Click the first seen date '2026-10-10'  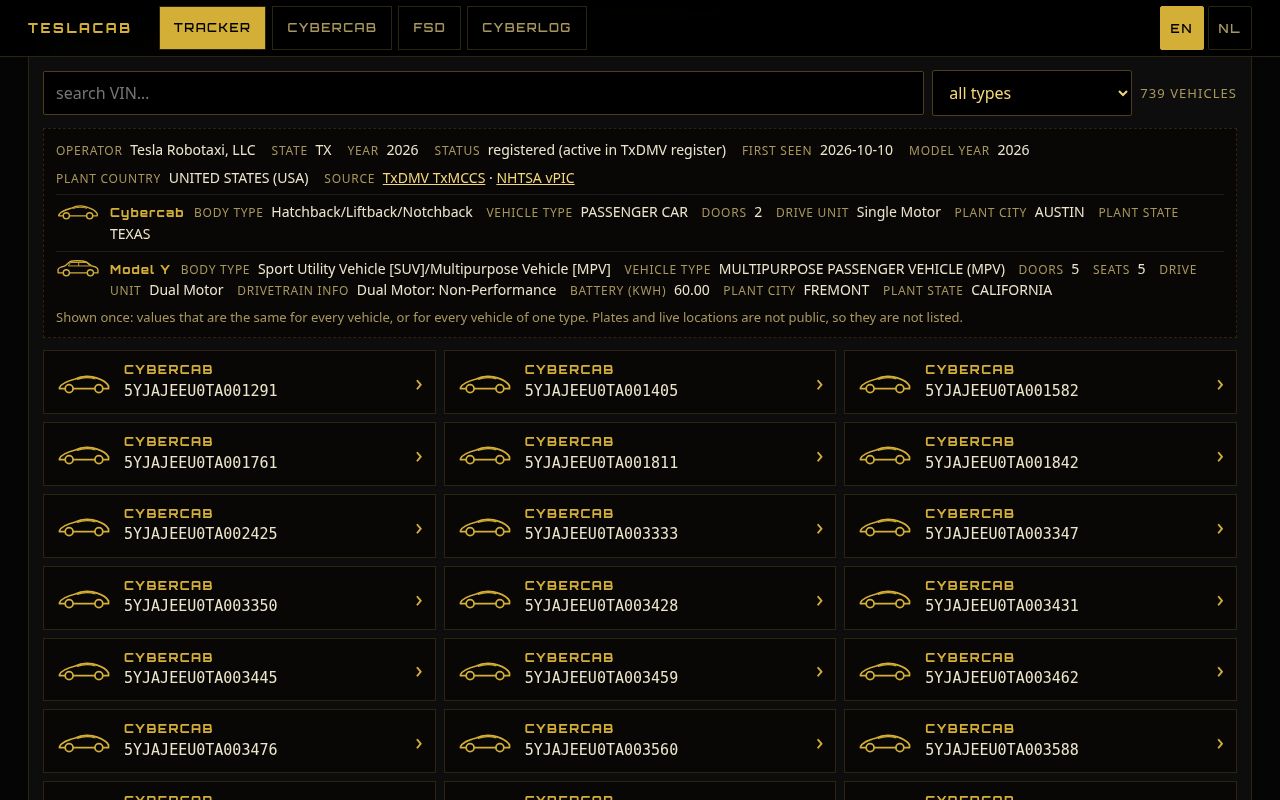tap(856, 150)
